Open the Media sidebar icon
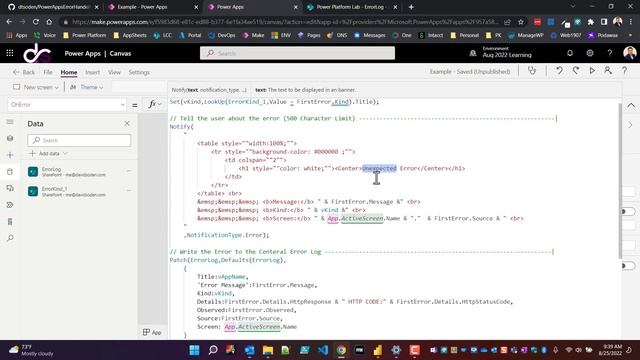The width and height of the screenshot is (640, 360). pos(10,188)
